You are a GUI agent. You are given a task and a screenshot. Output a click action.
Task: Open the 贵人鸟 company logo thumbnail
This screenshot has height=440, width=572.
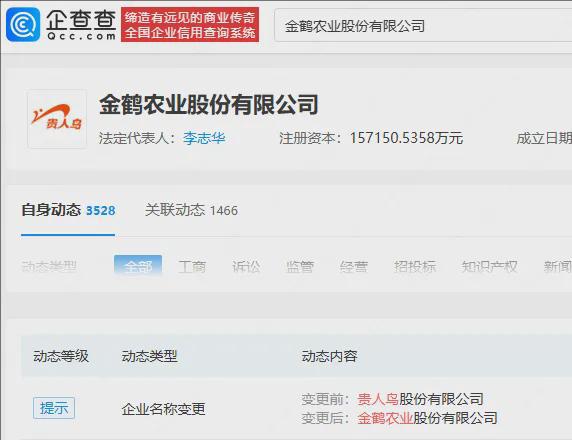[x=57, y=119]
